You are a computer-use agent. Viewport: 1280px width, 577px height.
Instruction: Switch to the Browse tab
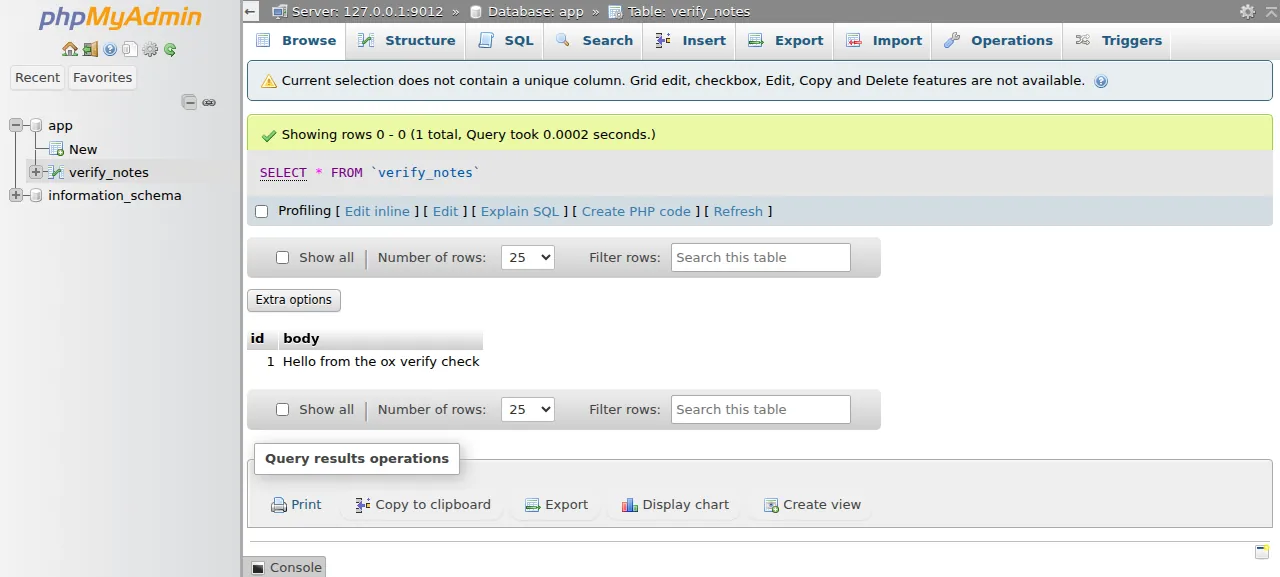[x=296, y=41]
